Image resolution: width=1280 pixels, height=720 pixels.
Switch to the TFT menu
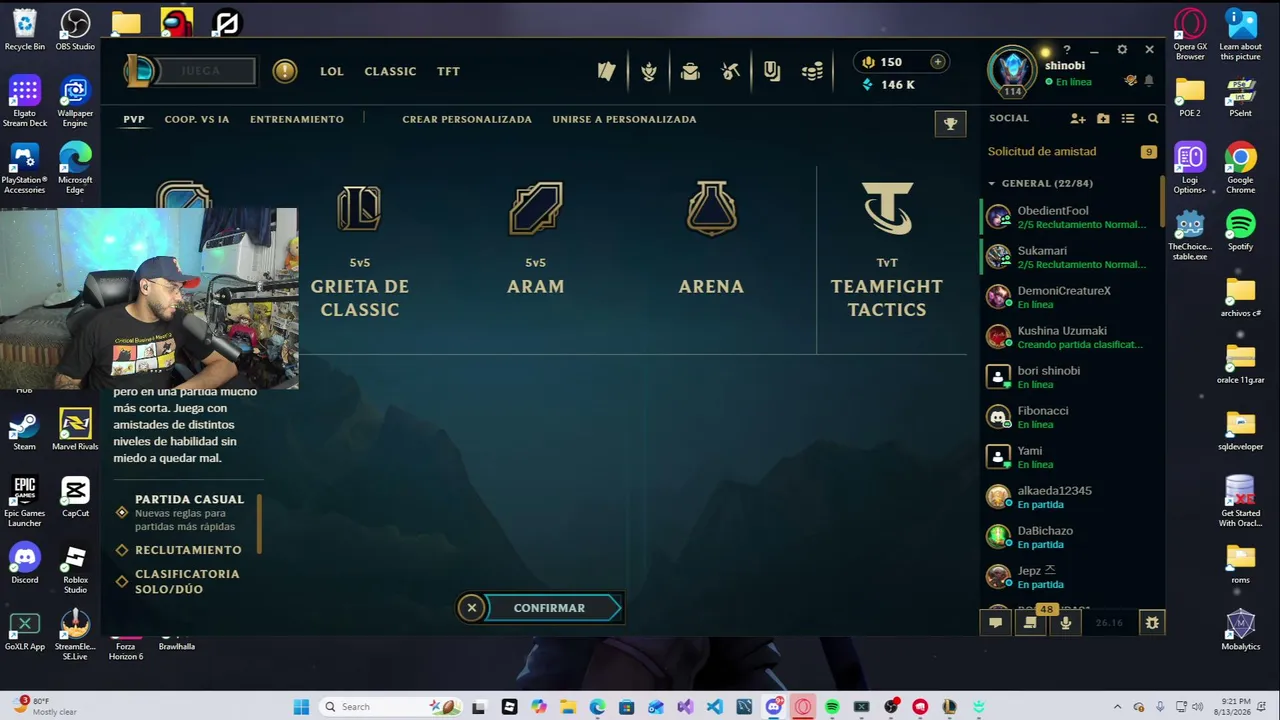click(x=448, y=71)
